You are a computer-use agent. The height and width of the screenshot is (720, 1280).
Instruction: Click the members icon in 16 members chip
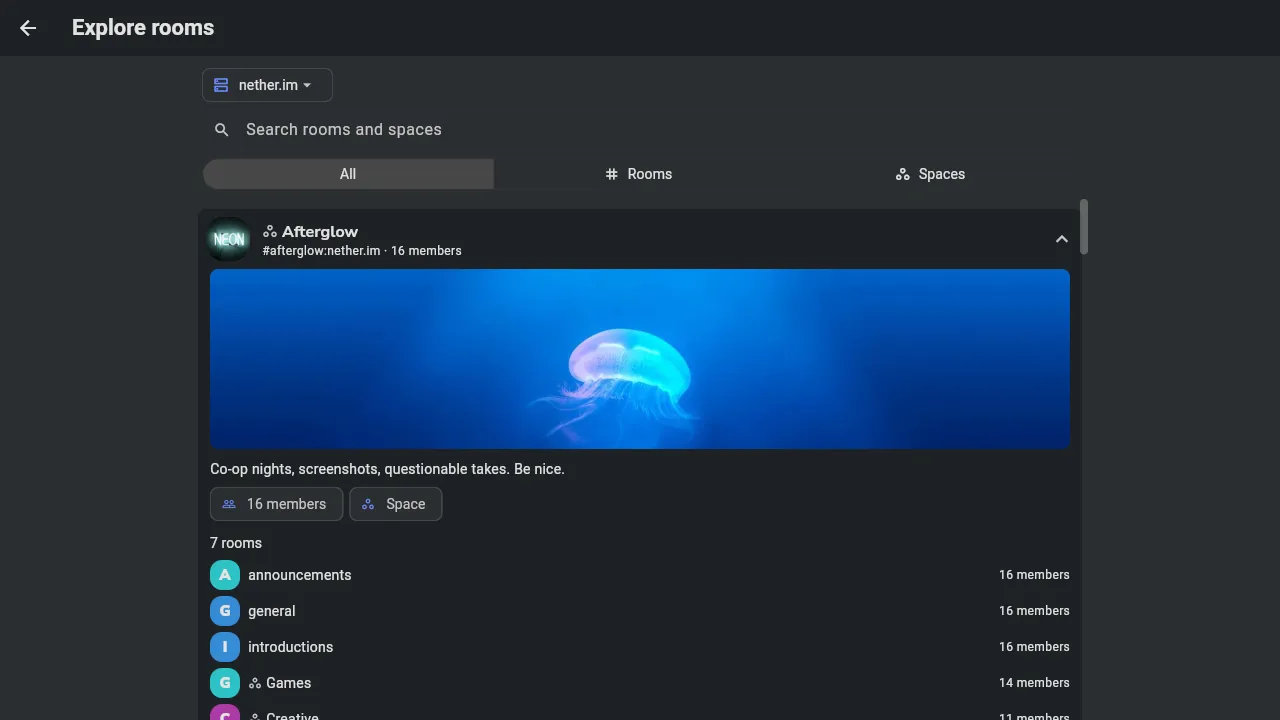tap(229, 504)
